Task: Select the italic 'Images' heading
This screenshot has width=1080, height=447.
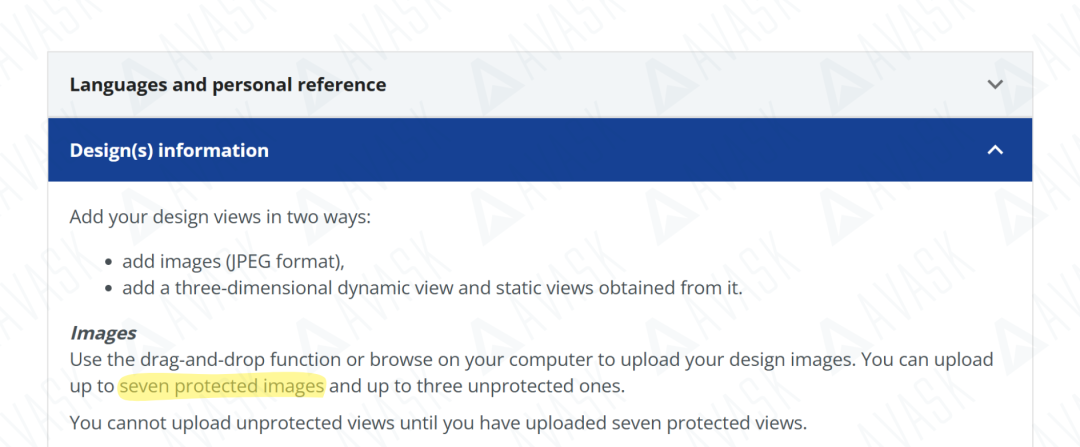Action: pyautogui.click(x=102, y=333)
